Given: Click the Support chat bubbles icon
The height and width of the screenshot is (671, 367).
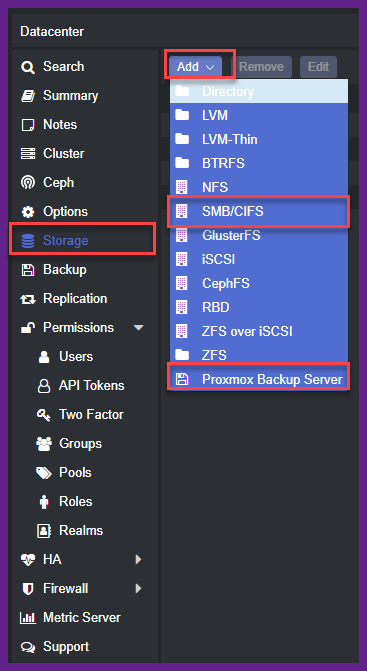Looking at the screenshot, I should [x=28, y=647].
